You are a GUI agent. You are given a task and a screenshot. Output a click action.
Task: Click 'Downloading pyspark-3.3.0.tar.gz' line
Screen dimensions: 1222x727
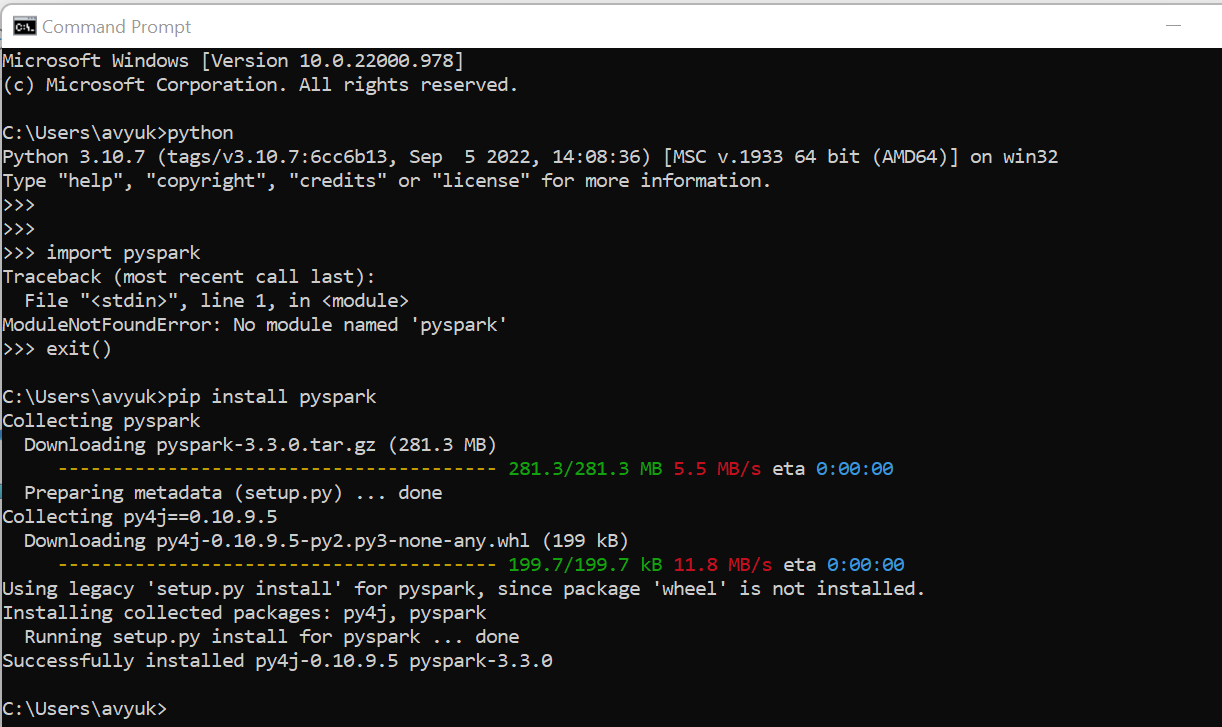pyautogui.click(x=260, y=445)
